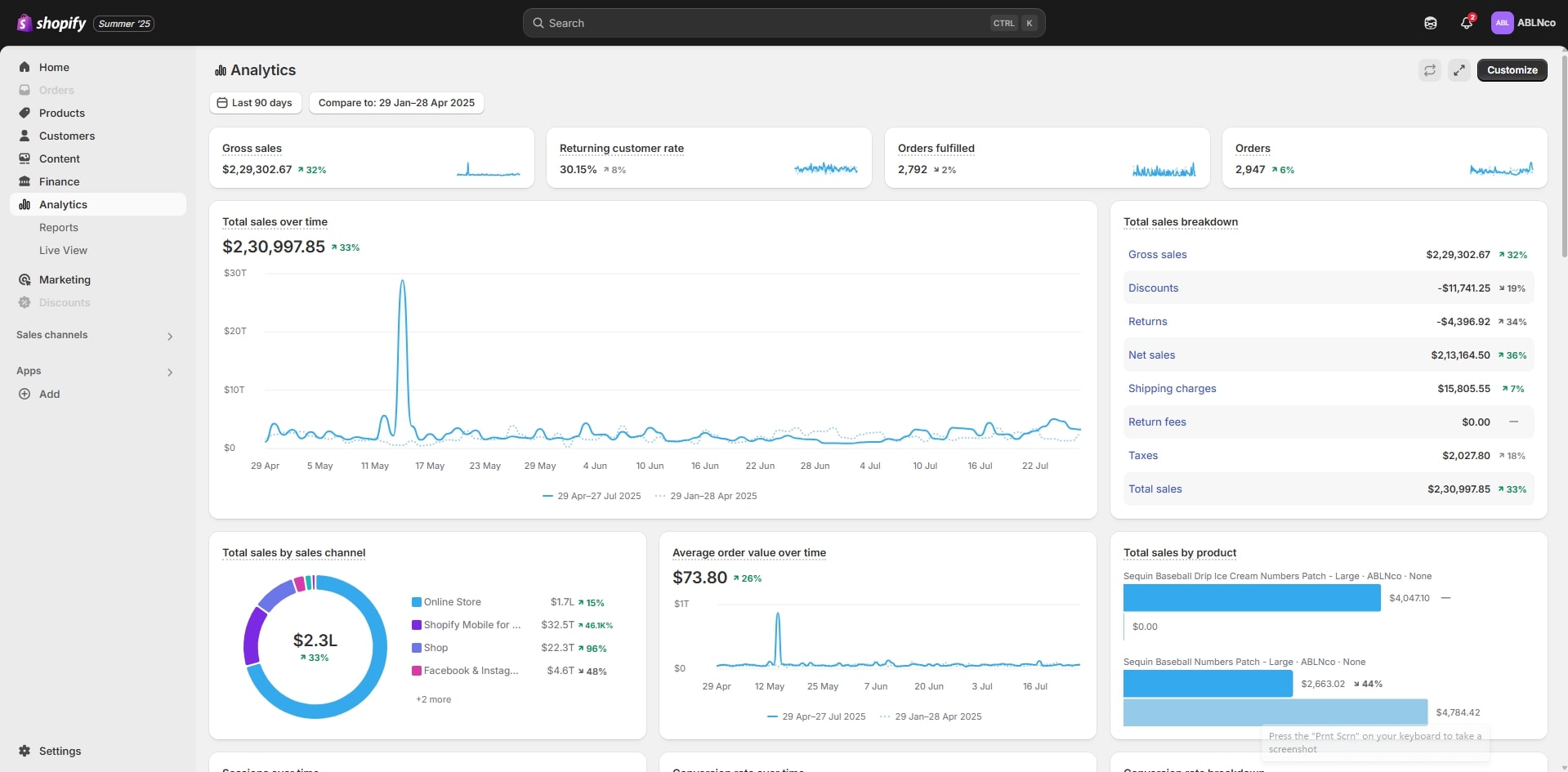Click the Net sales breakdown link

click(x=1151, y=355)
